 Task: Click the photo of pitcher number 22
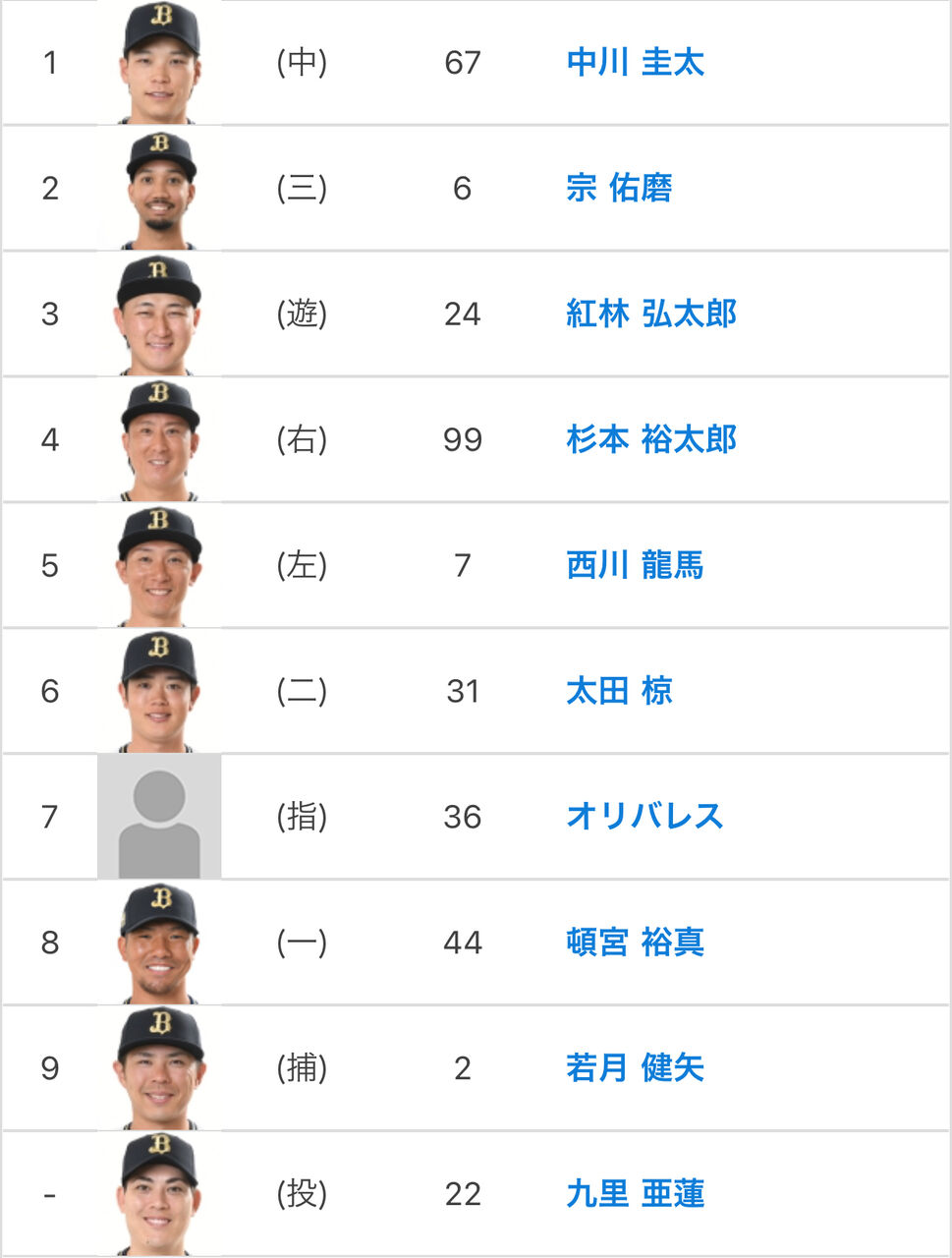159,1194
